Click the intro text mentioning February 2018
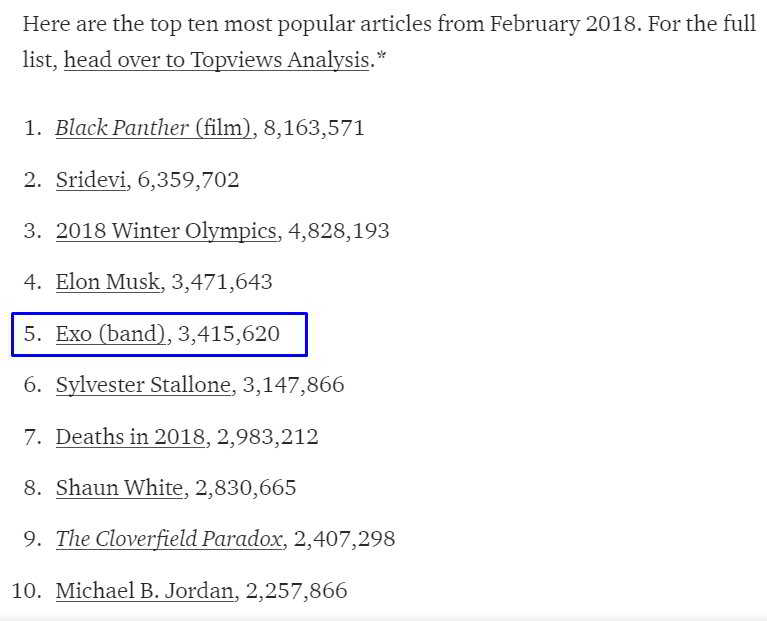 (x=388, y=23)
